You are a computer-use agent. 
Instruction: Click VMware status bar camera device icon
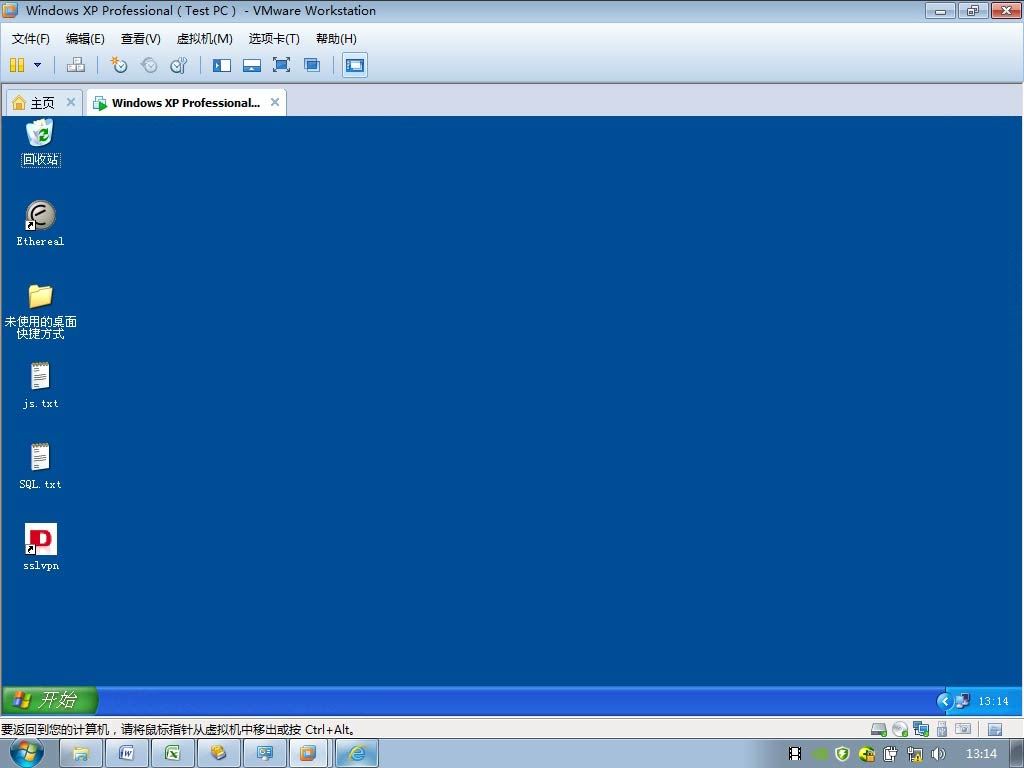[x=963, y=729]
